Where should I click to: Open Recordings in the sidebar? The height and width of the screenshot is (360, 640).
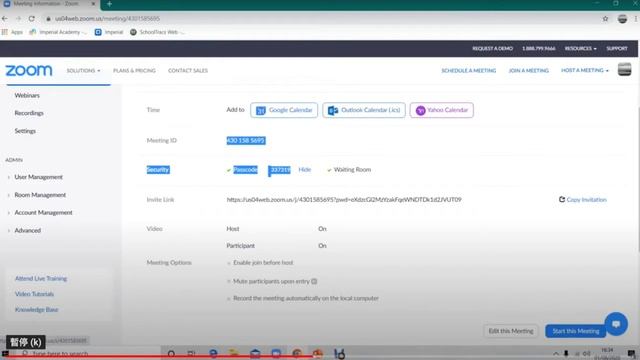pos(29,113)
